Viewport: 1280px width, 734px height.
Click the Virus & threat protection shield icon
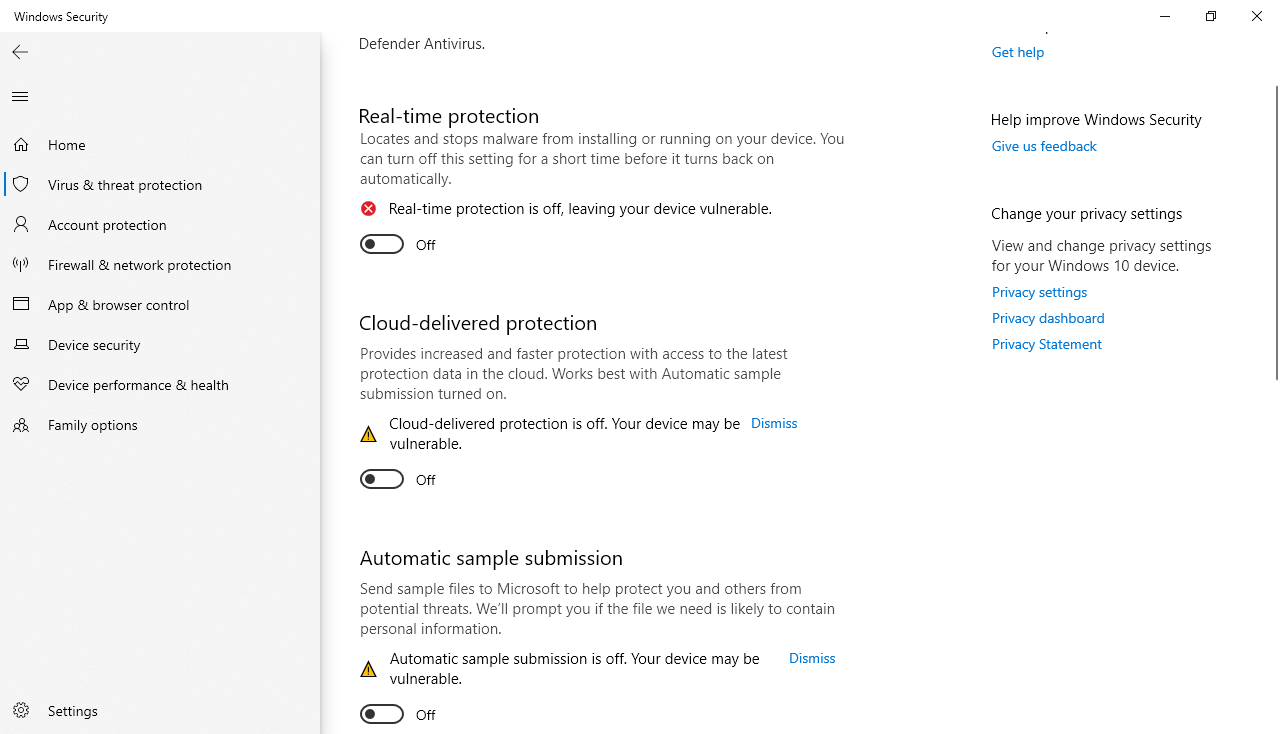point(21,185)
